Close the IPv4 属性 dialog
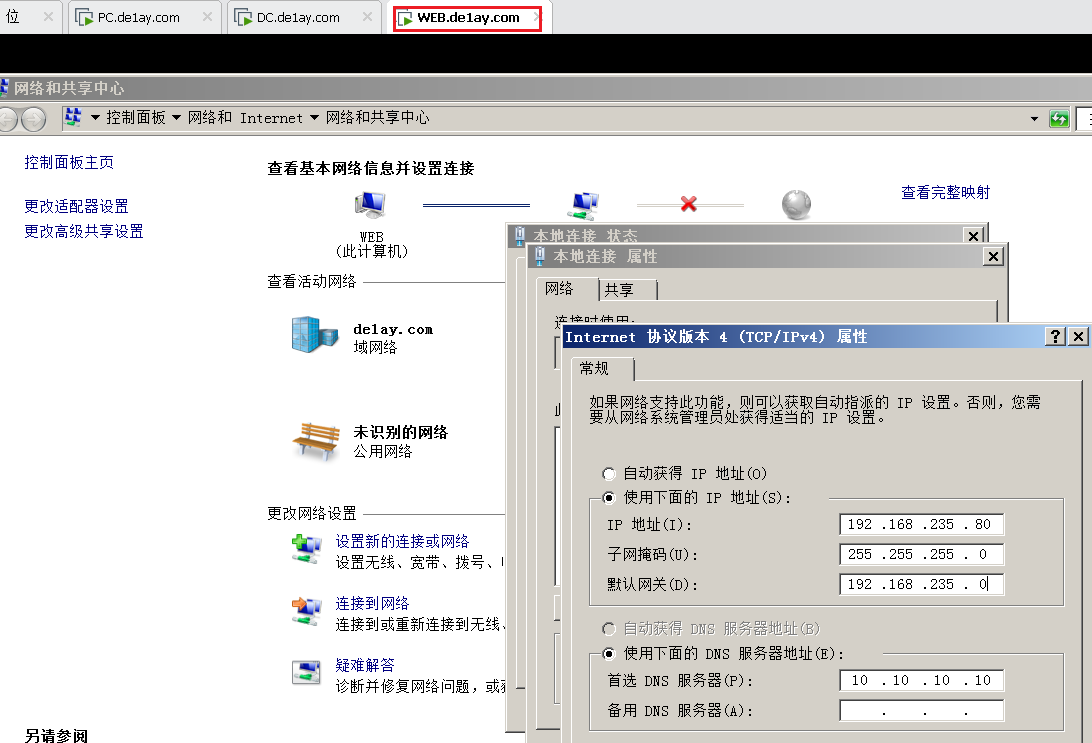1092x743 pixels. point(1078,337)
